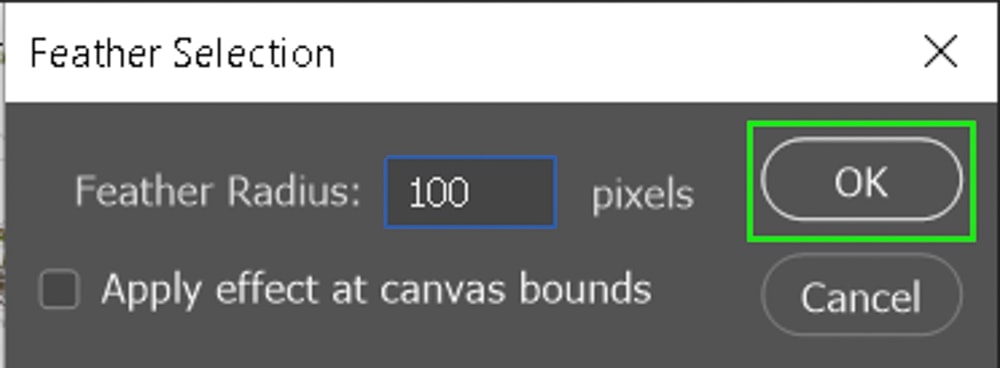Click the 'pixels' unit label
The height and width of the screenshot is (368, 1000).
tap(642, 195)
